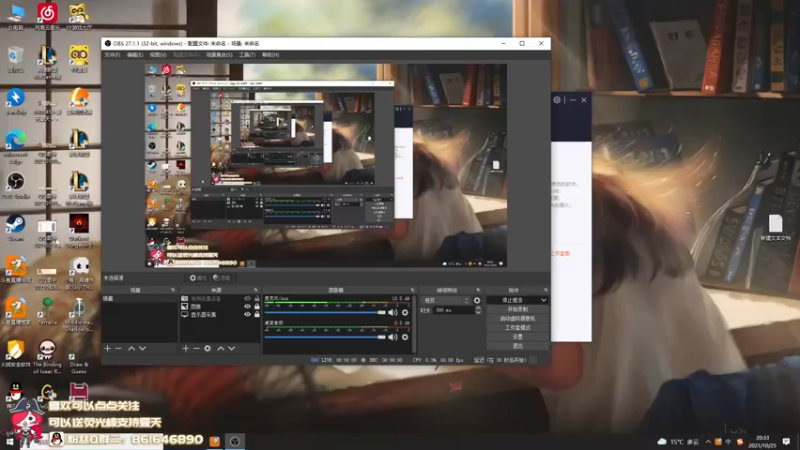800x450 pixels.
Task: Toggle lock on video capture device source
Action: [x=257, y=298]
